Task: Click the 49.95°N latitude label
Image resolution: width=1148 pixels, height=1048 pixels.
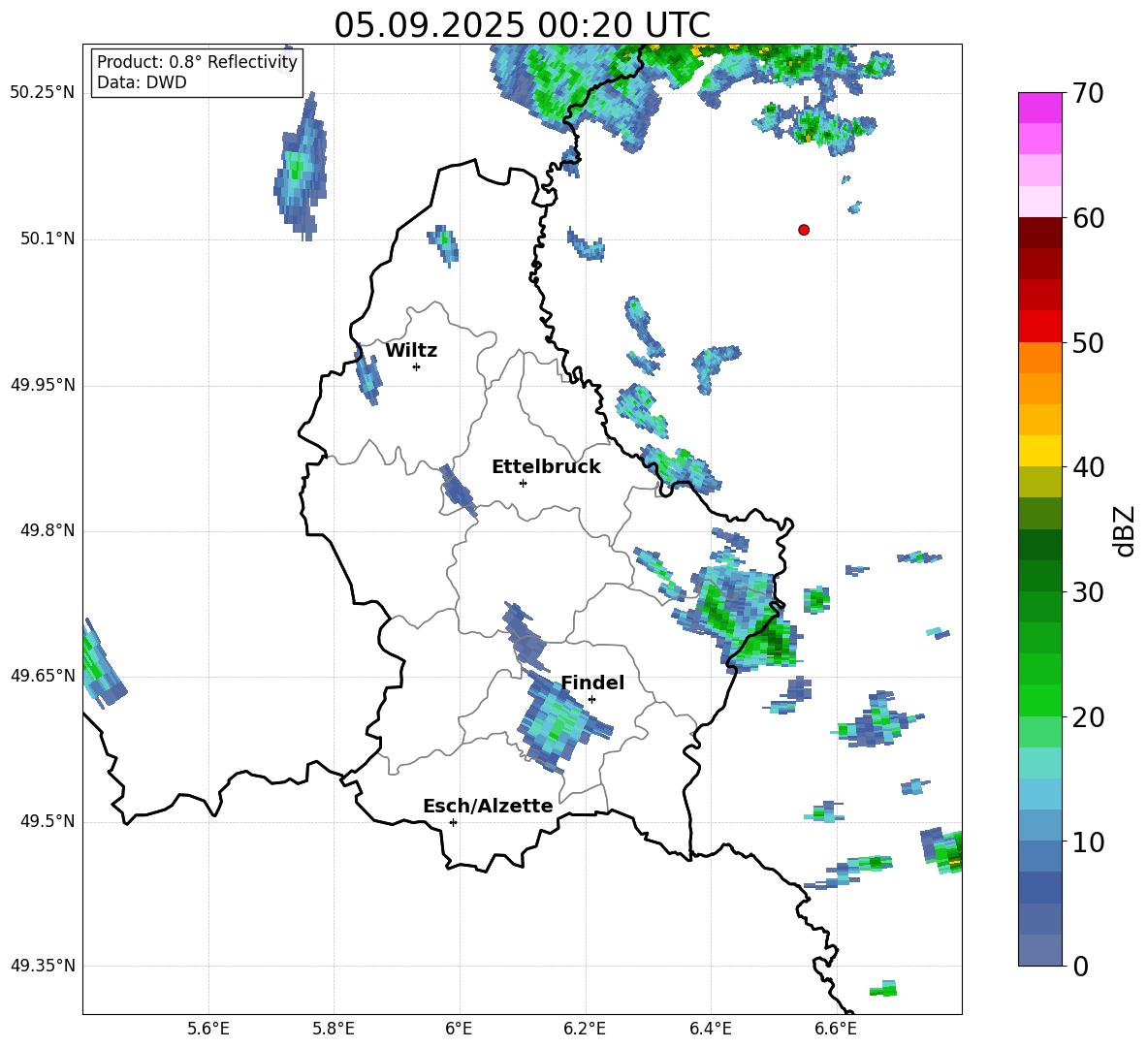Action: 43,385
